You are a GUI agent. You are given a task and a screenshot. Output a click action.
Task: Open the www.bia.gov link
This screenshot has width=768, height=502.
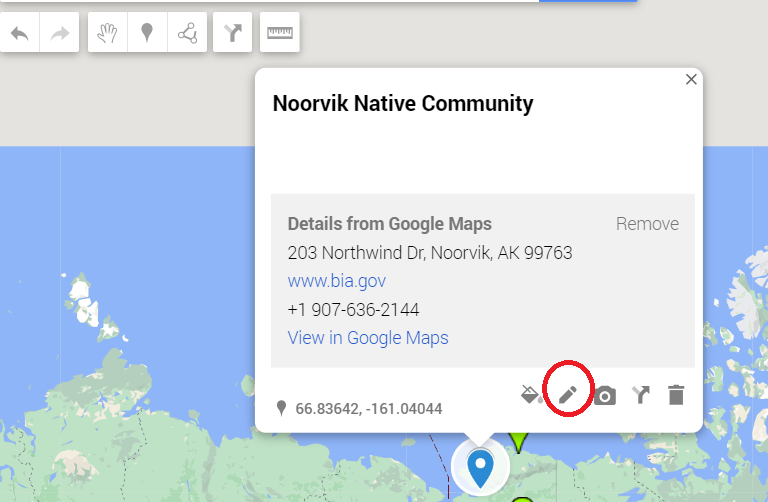click(336, 281)
